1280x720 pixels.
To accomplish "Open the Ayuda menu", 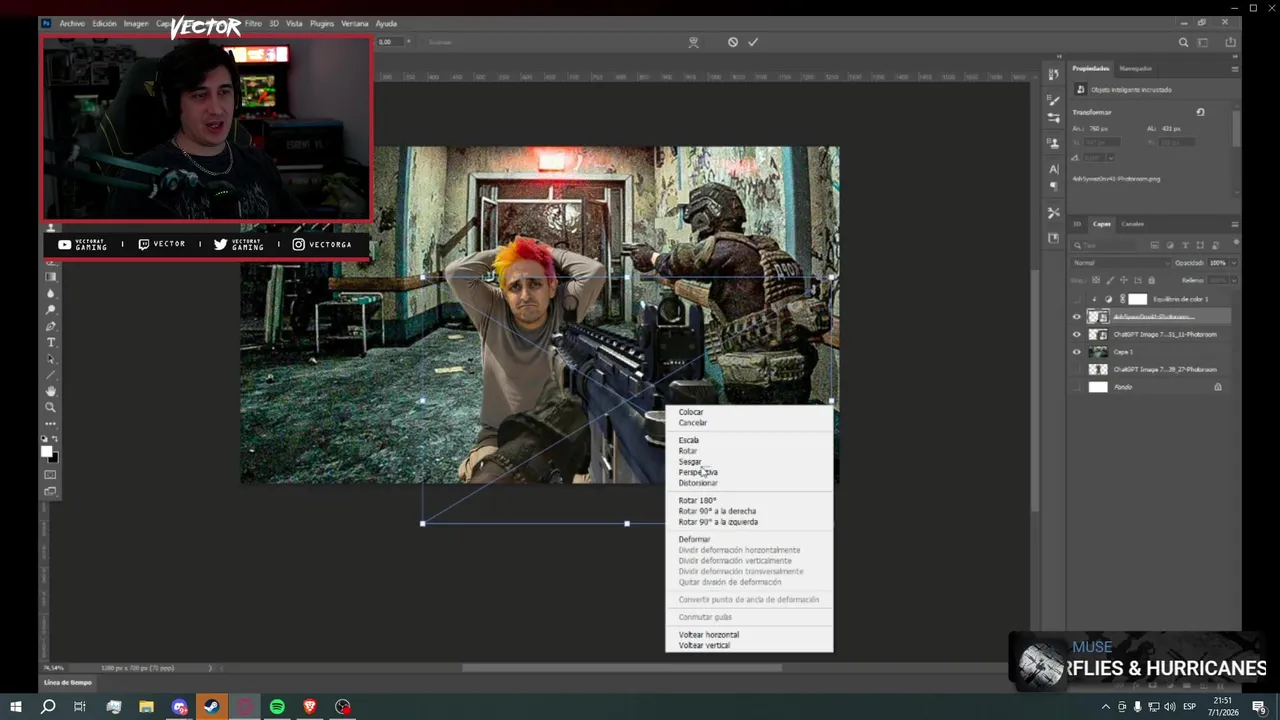I will point(386,23).
